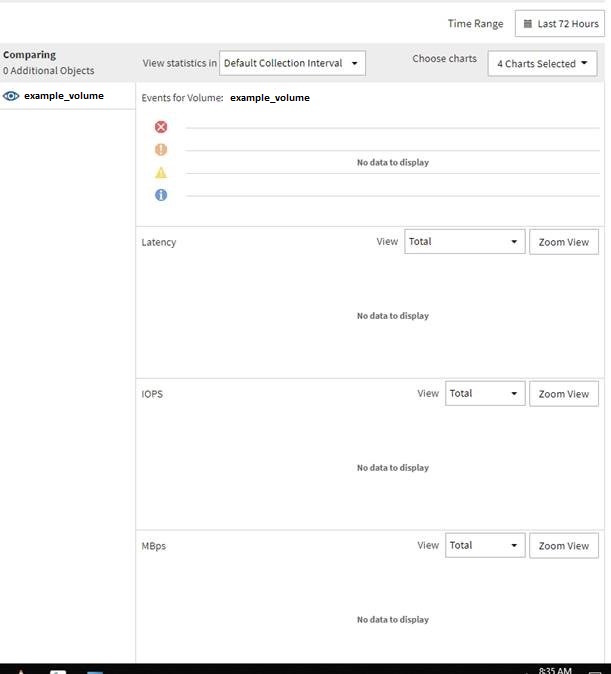Click the yellow warning triangle icon
The width and height of the screenshot is (611, 674).
coord(161,173)
